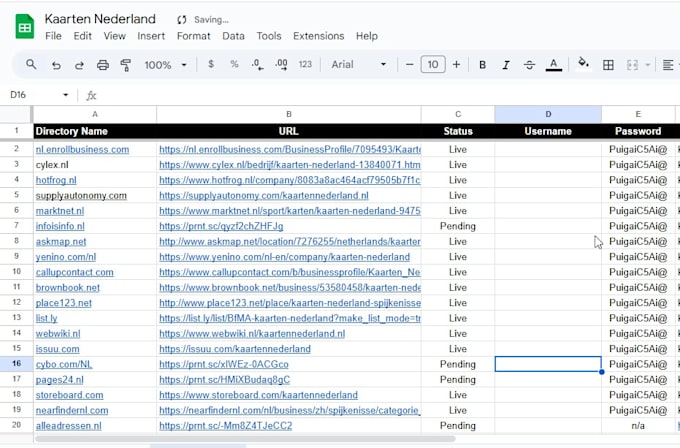Select row 16 header

tap(16, 364)
